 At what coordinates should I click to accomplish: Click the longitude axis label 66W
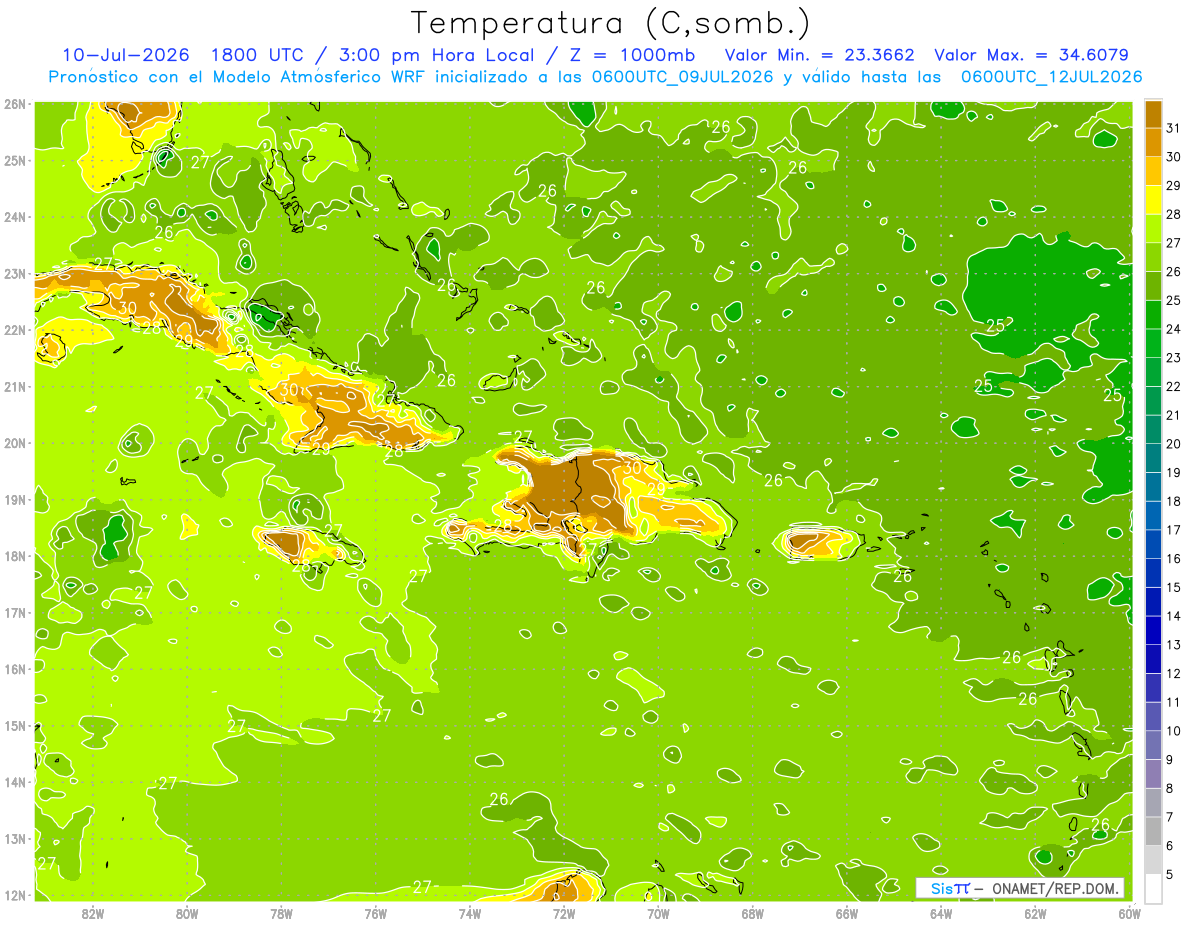click(x=846, y=913)
